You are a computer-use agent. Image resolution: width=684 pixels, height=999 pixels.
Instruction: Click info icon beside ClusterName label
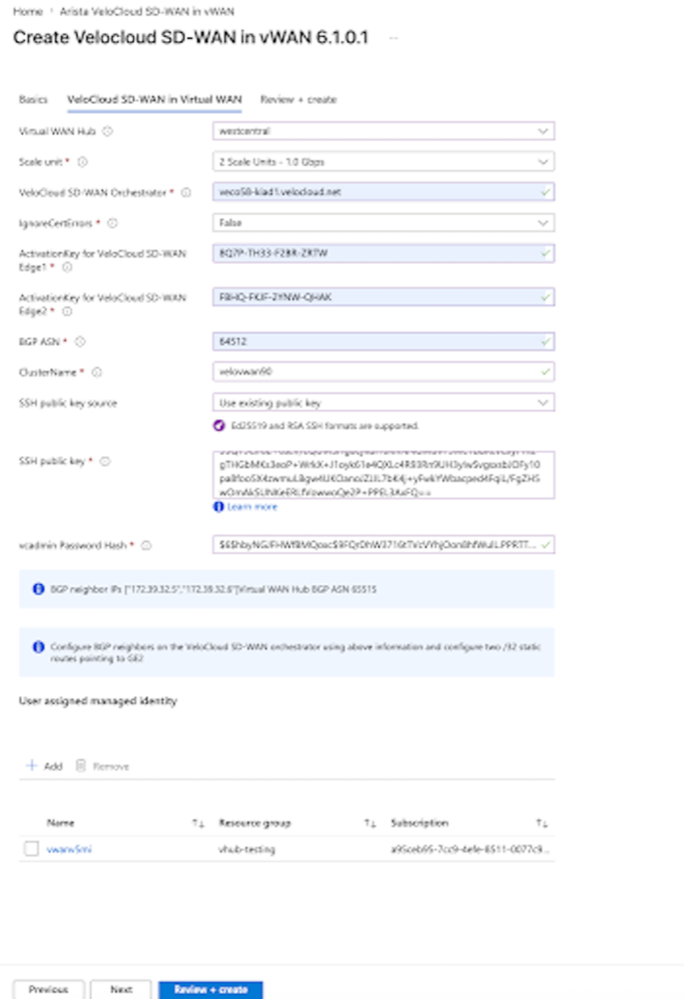pos(96,372)
